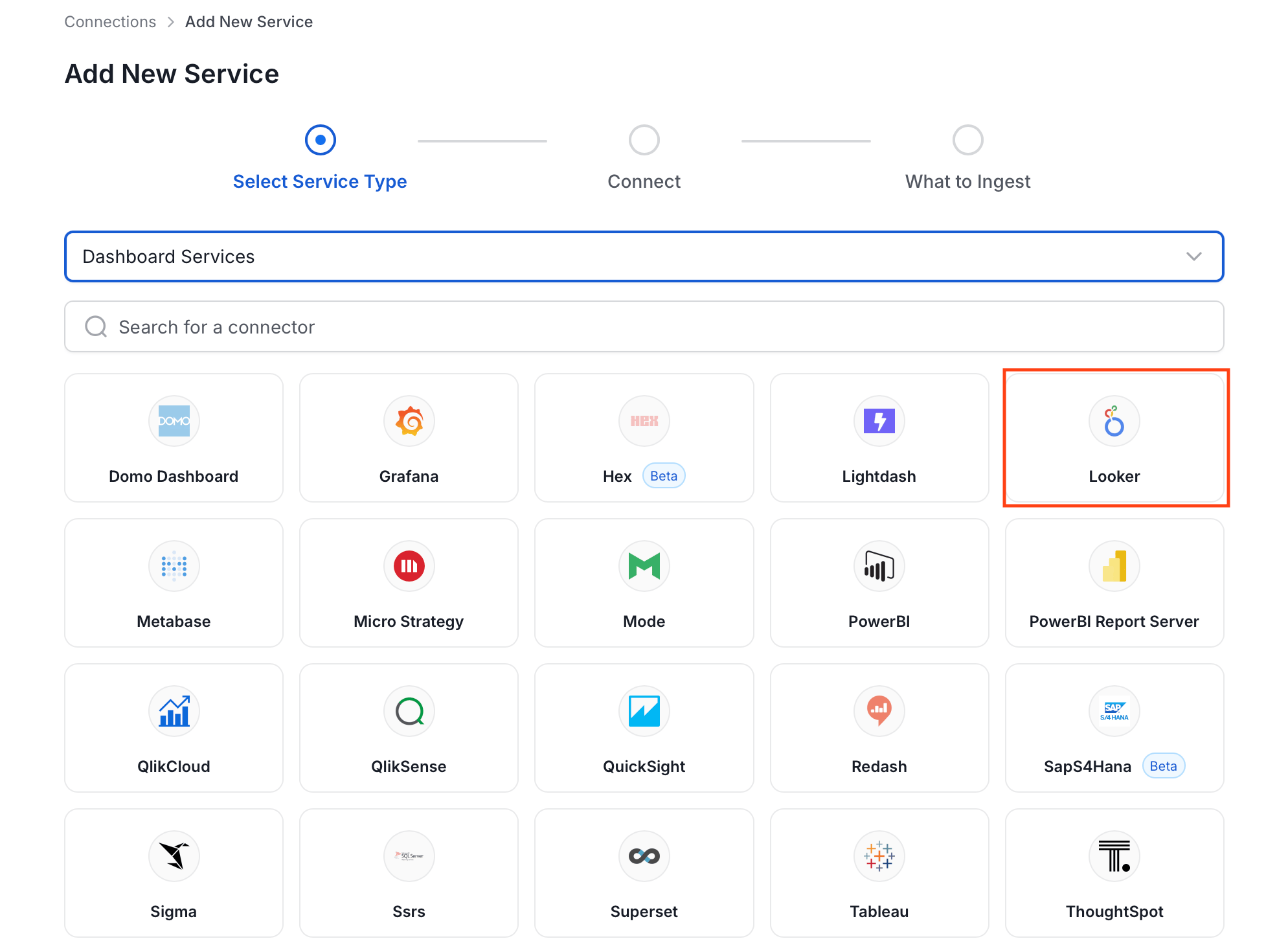Open the Dashboard Services type dropdown
Screen dimensions: 1277x952
(x=644, y=256)
